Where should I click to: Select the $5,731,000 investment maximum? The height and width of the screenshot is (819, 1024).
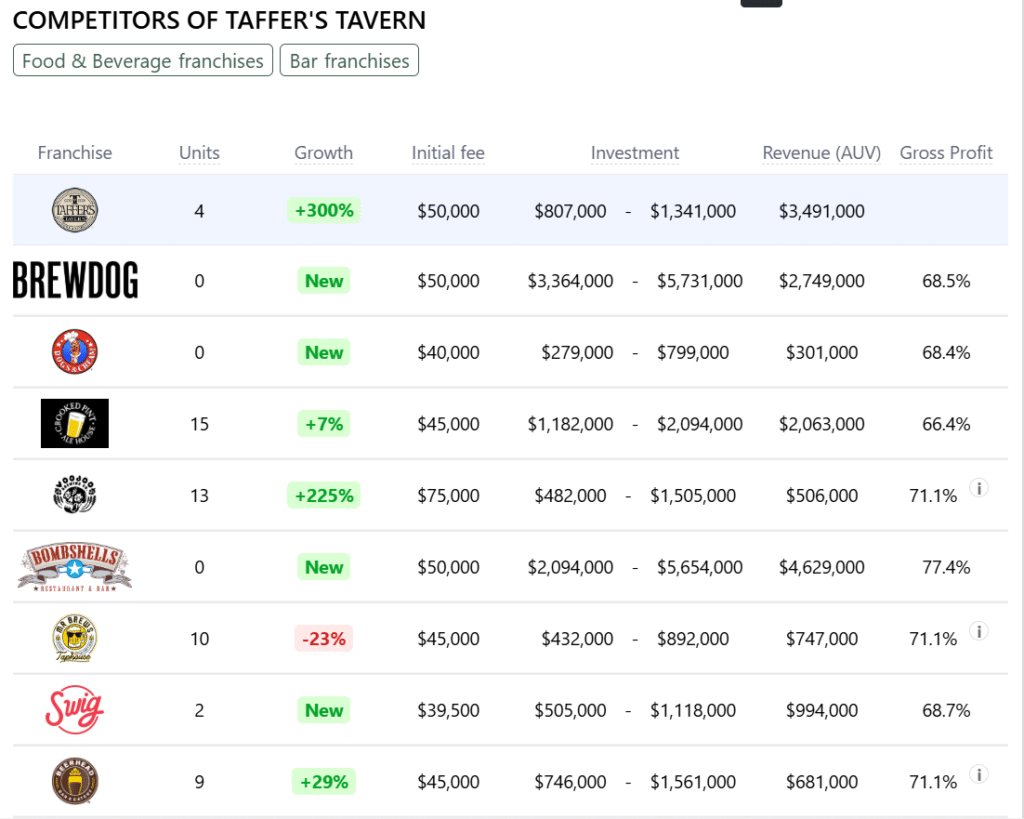[x=699, y=281]
